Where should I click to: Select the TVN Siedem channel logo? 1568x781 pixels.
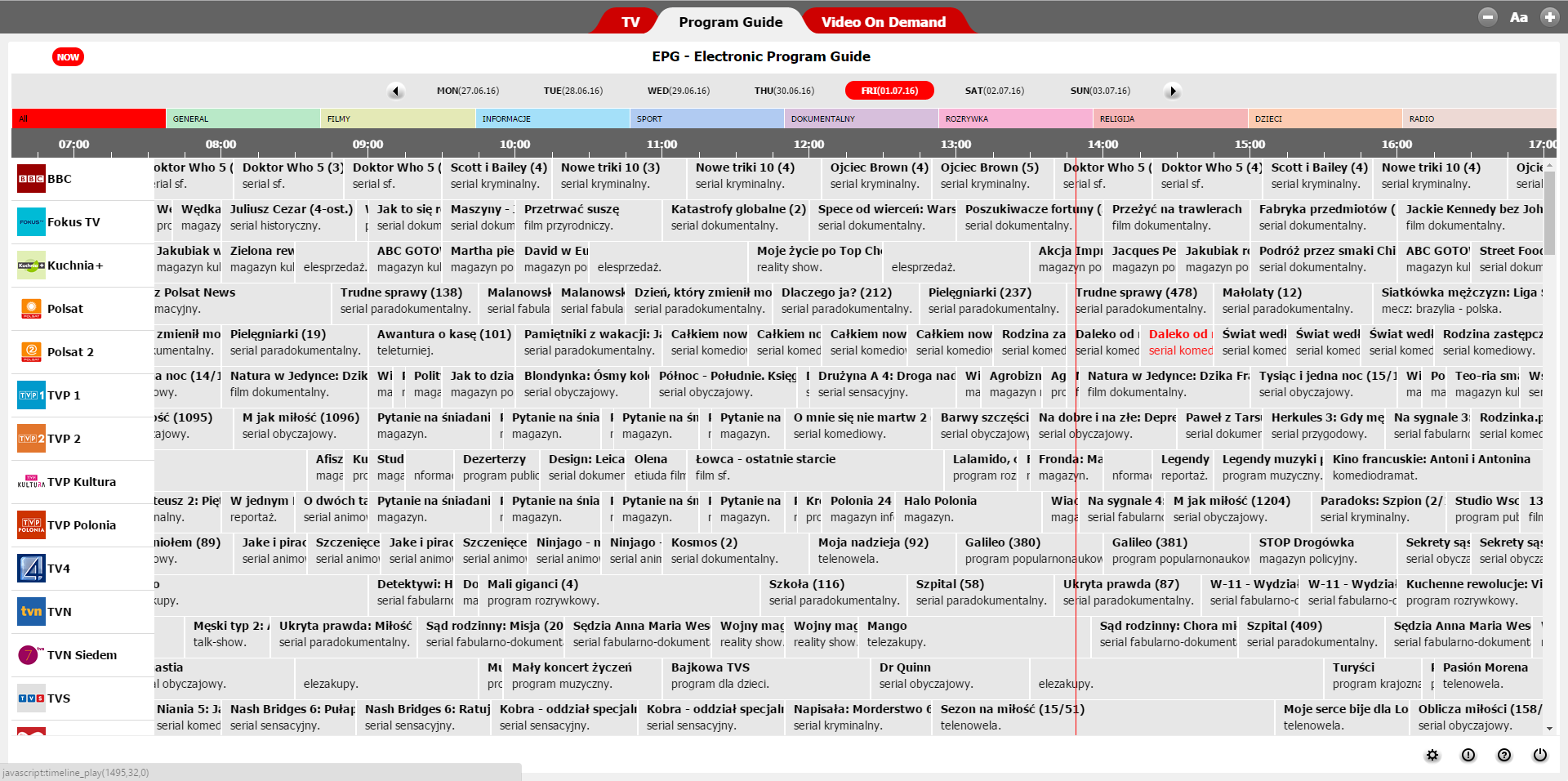pos(31,654)
